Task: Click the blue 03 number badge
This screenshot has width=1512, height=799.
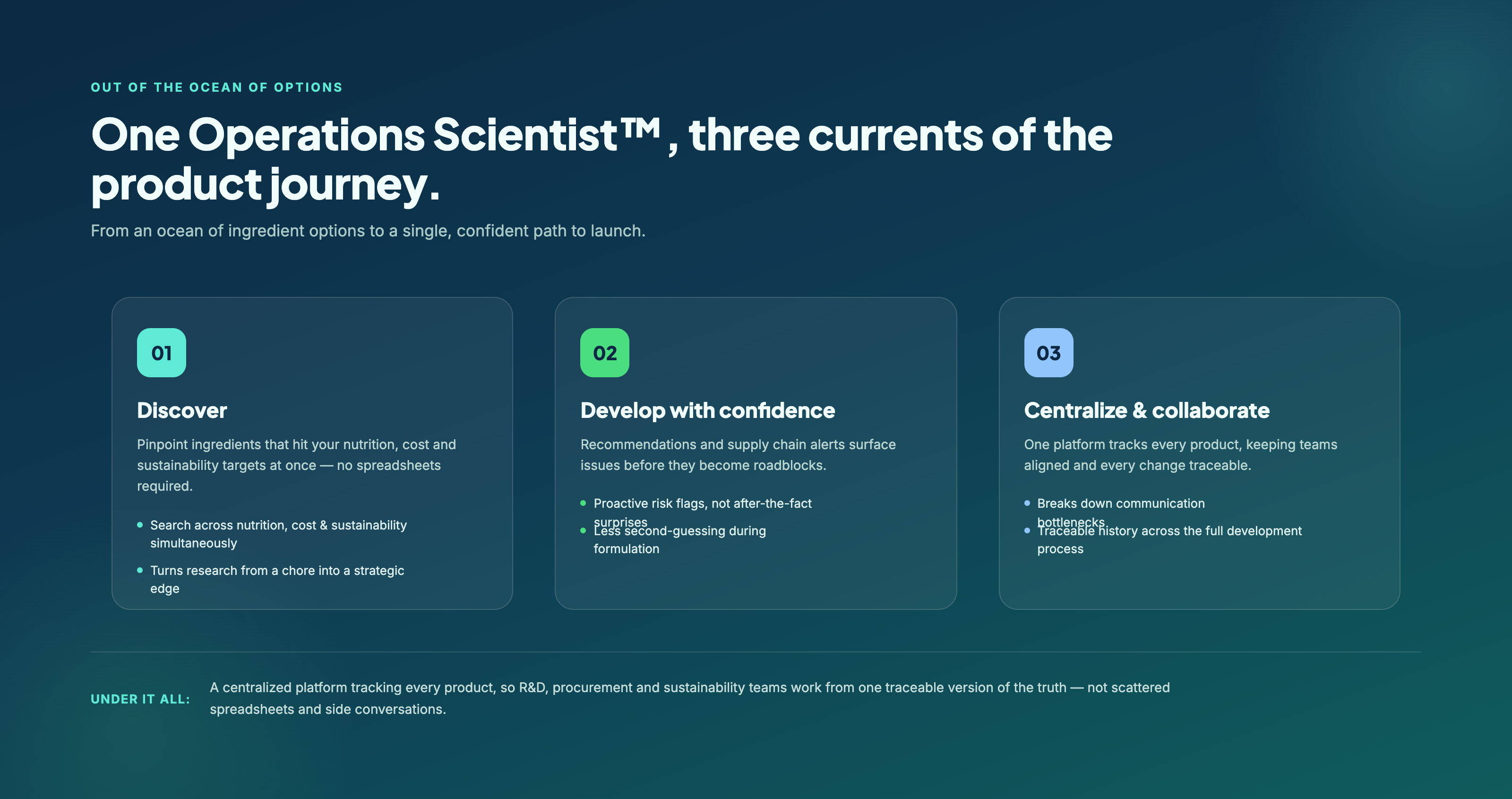Action: (1048, 353)
